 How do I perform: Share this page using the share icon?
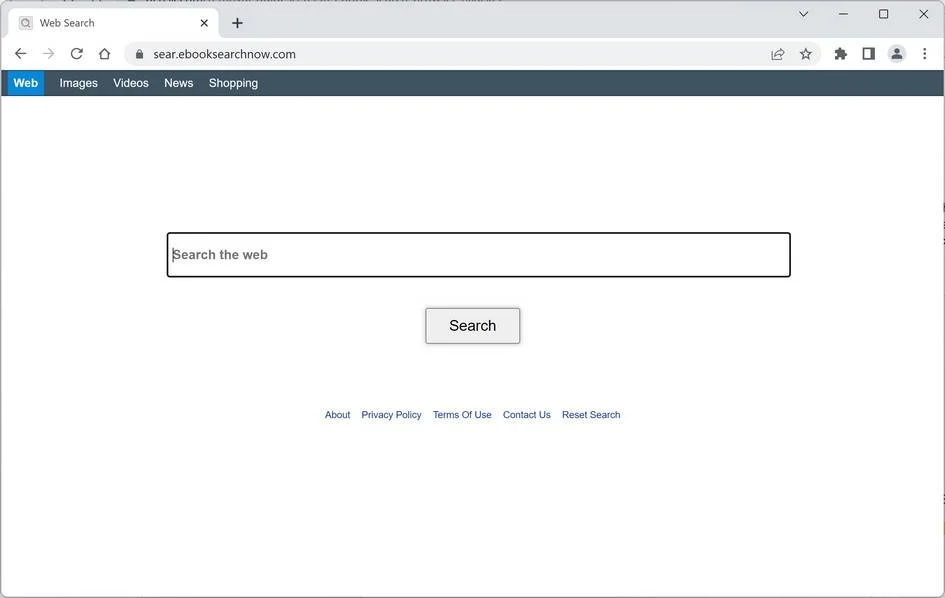pyautogui.click(x=777, y=54)
